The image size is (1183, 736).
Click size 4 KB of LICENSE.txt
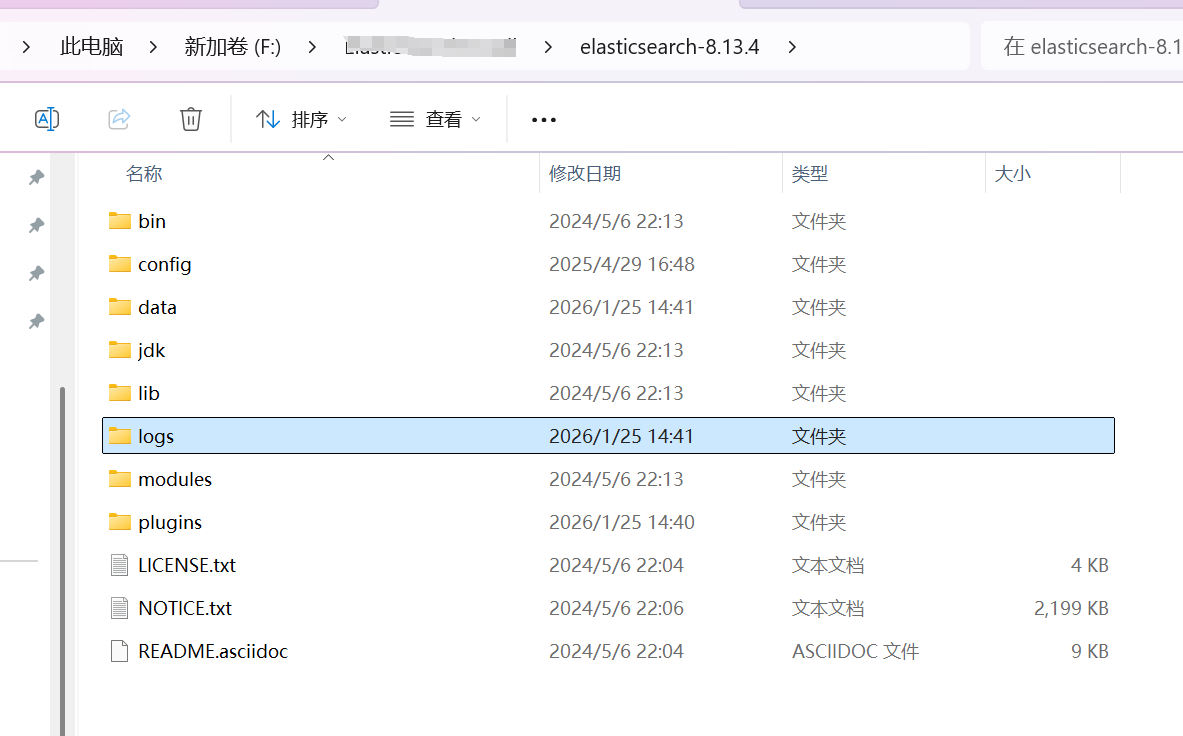click(x=1089, y=565)
